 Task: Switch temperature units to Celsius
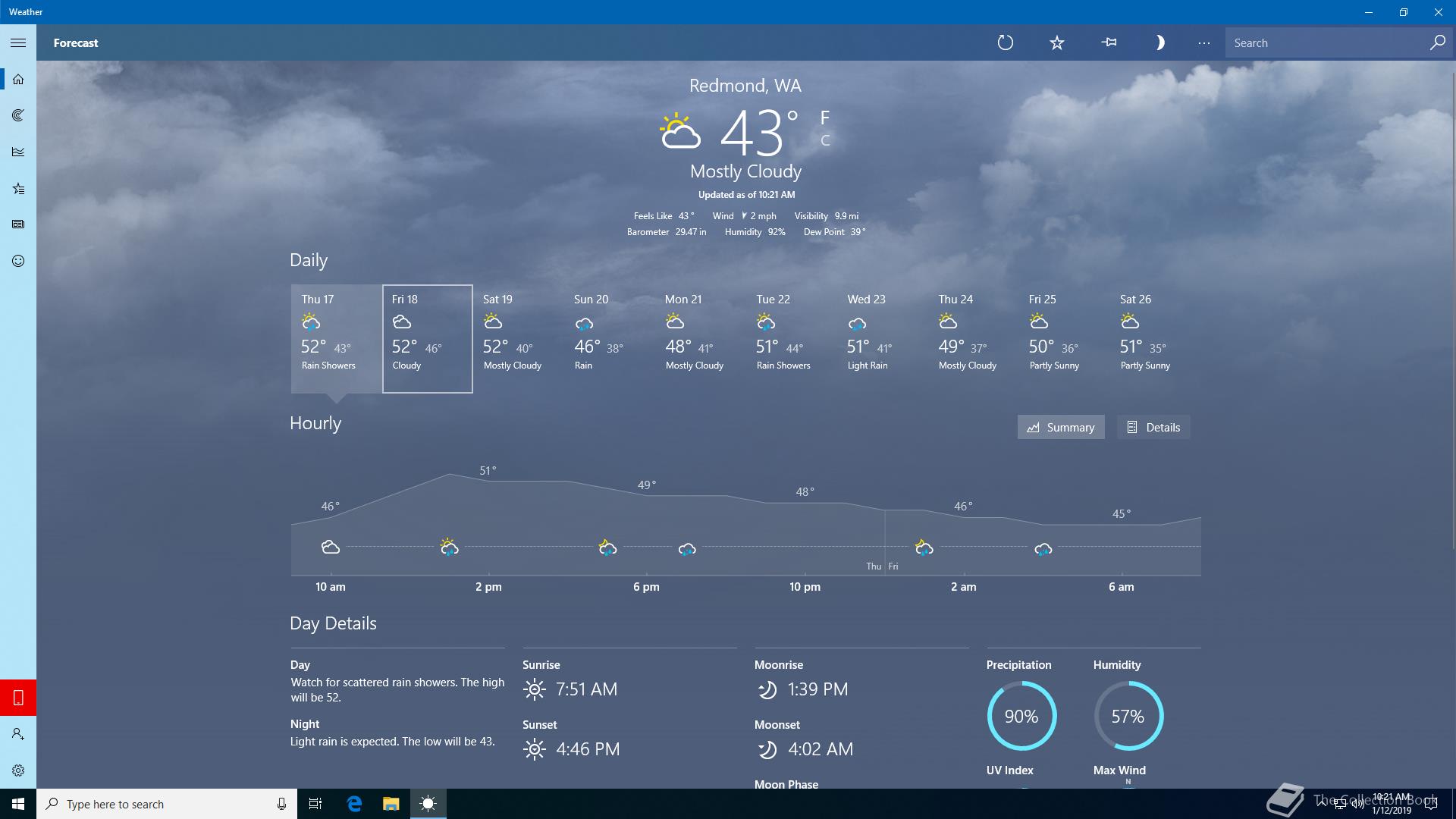point(825,140)
